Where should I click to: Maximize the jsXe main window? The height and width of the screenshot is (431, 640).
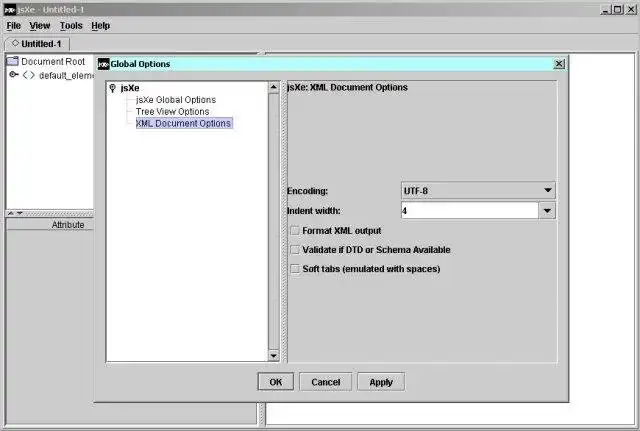[618, 10]
